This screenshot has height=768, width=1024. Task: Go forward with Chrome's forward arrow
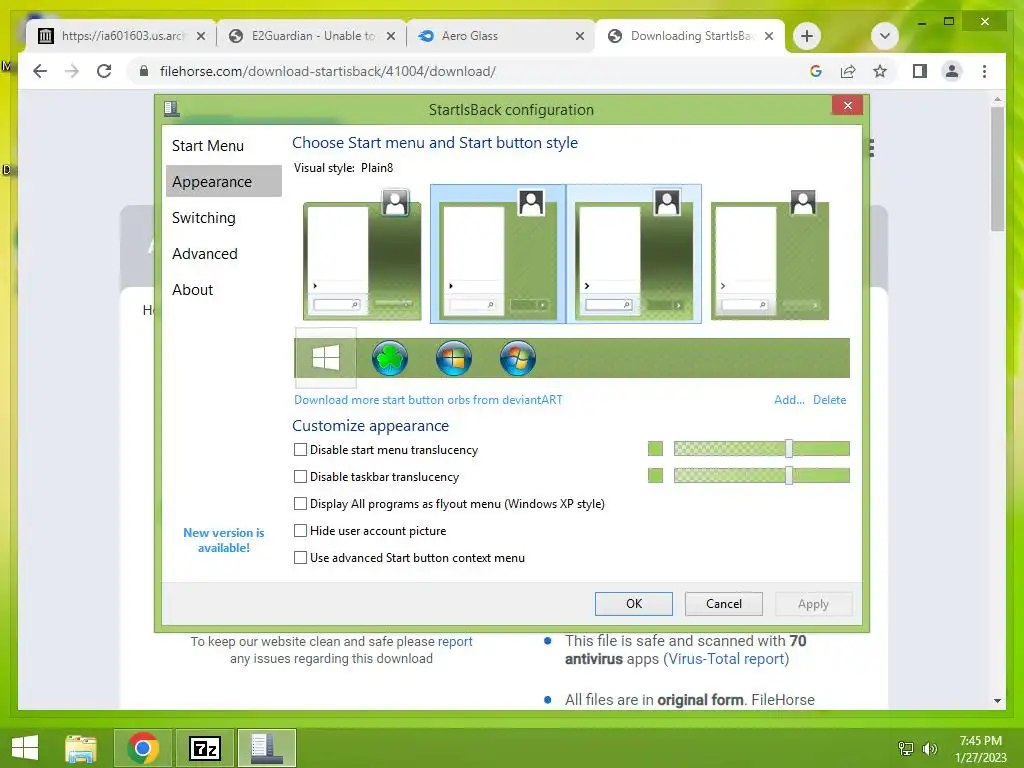tap(72, 71)
